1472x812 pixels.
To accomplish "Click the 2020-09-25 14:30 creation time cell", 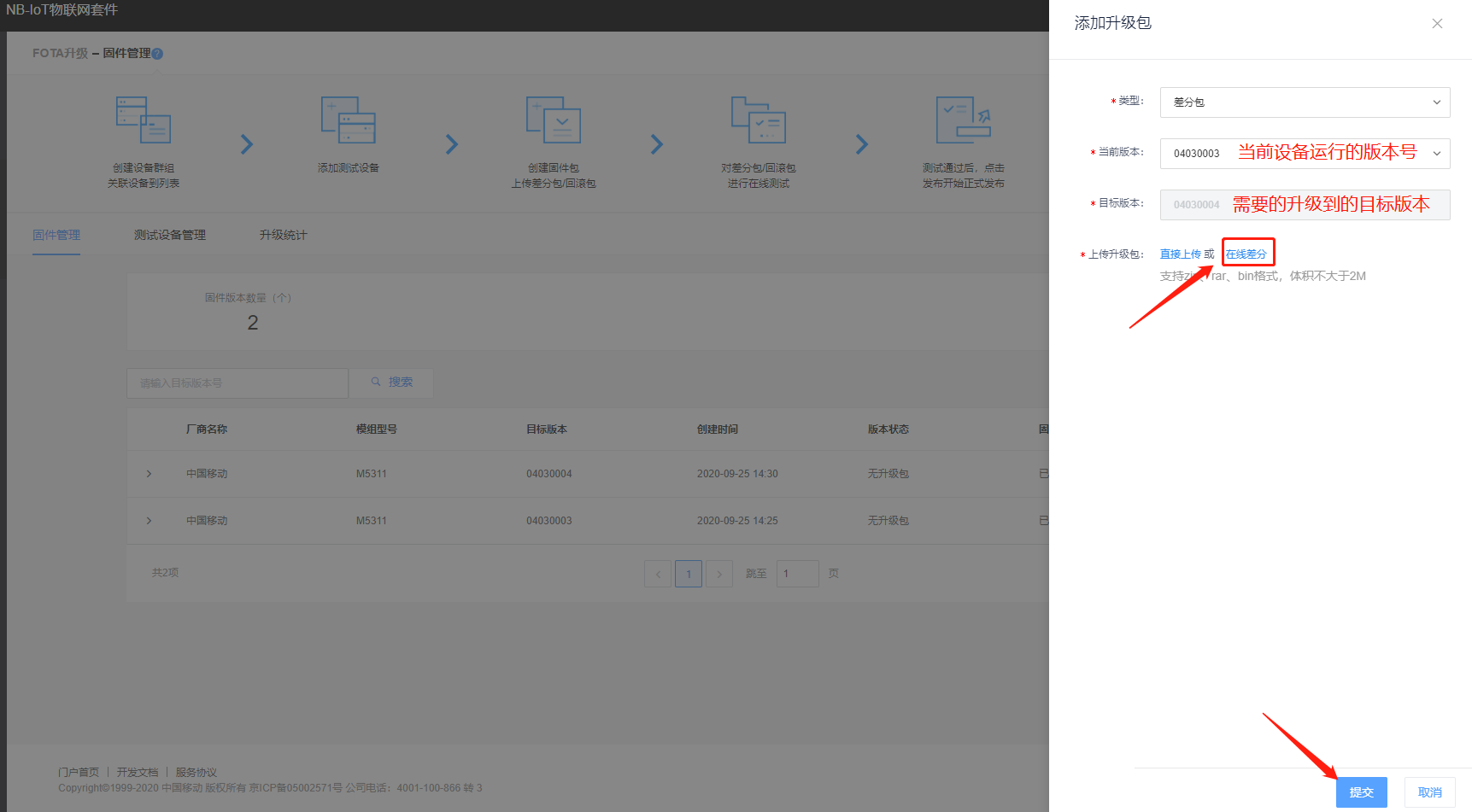I will pyautogui.click(x=737, y=474).
